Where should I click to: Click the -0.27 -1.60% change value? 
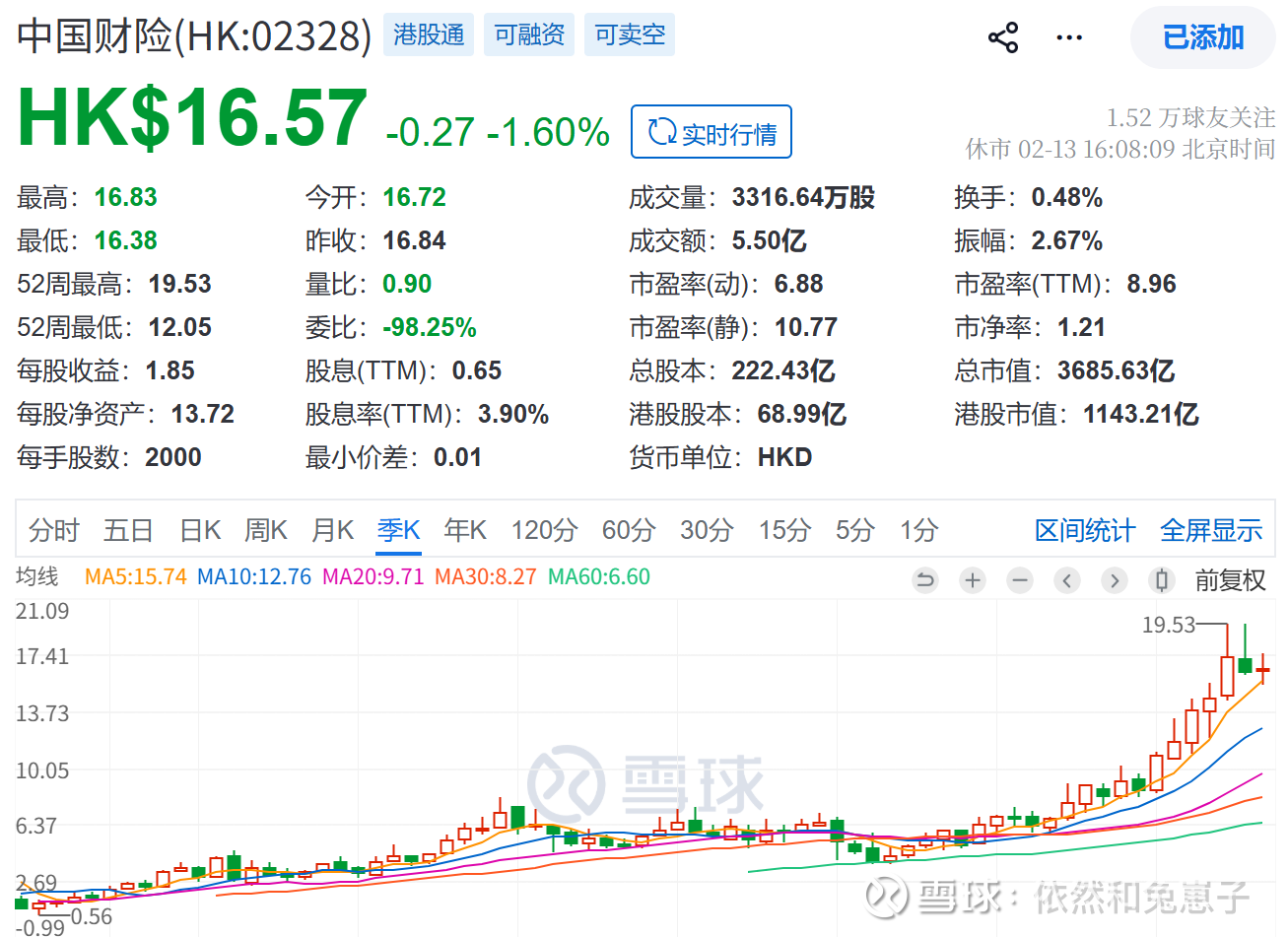(x=498, y=132)
